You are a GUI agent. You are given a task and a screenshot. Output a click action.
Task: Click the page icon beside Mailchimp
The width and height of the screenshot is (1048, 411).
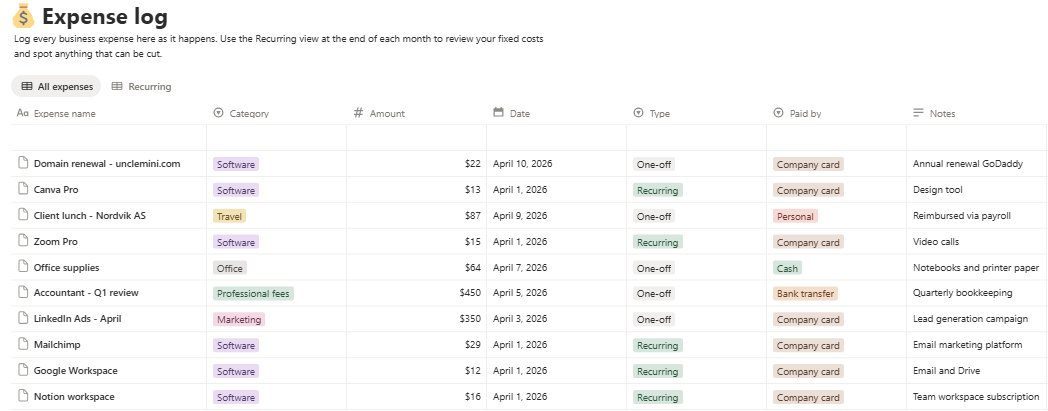click(23, 345)
